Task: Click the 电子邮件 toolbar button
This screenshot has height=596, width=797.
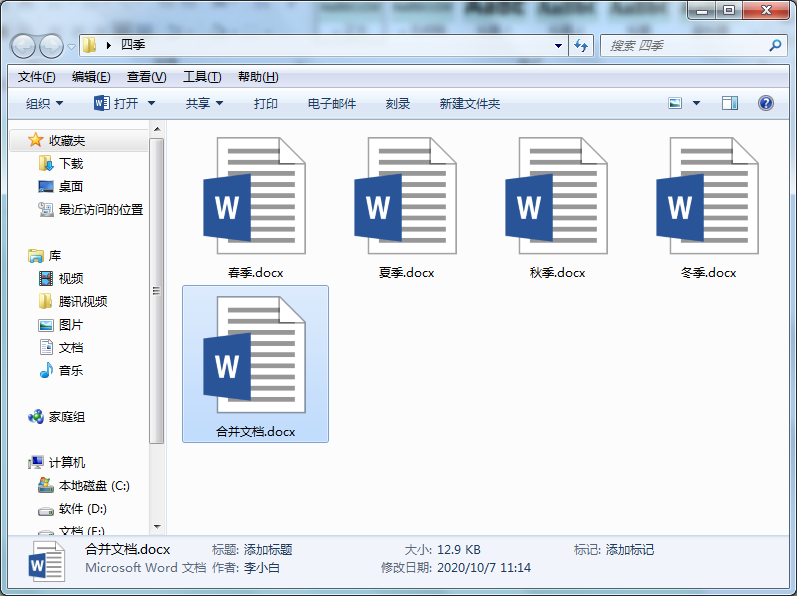Action: click(x=331, y=104)
